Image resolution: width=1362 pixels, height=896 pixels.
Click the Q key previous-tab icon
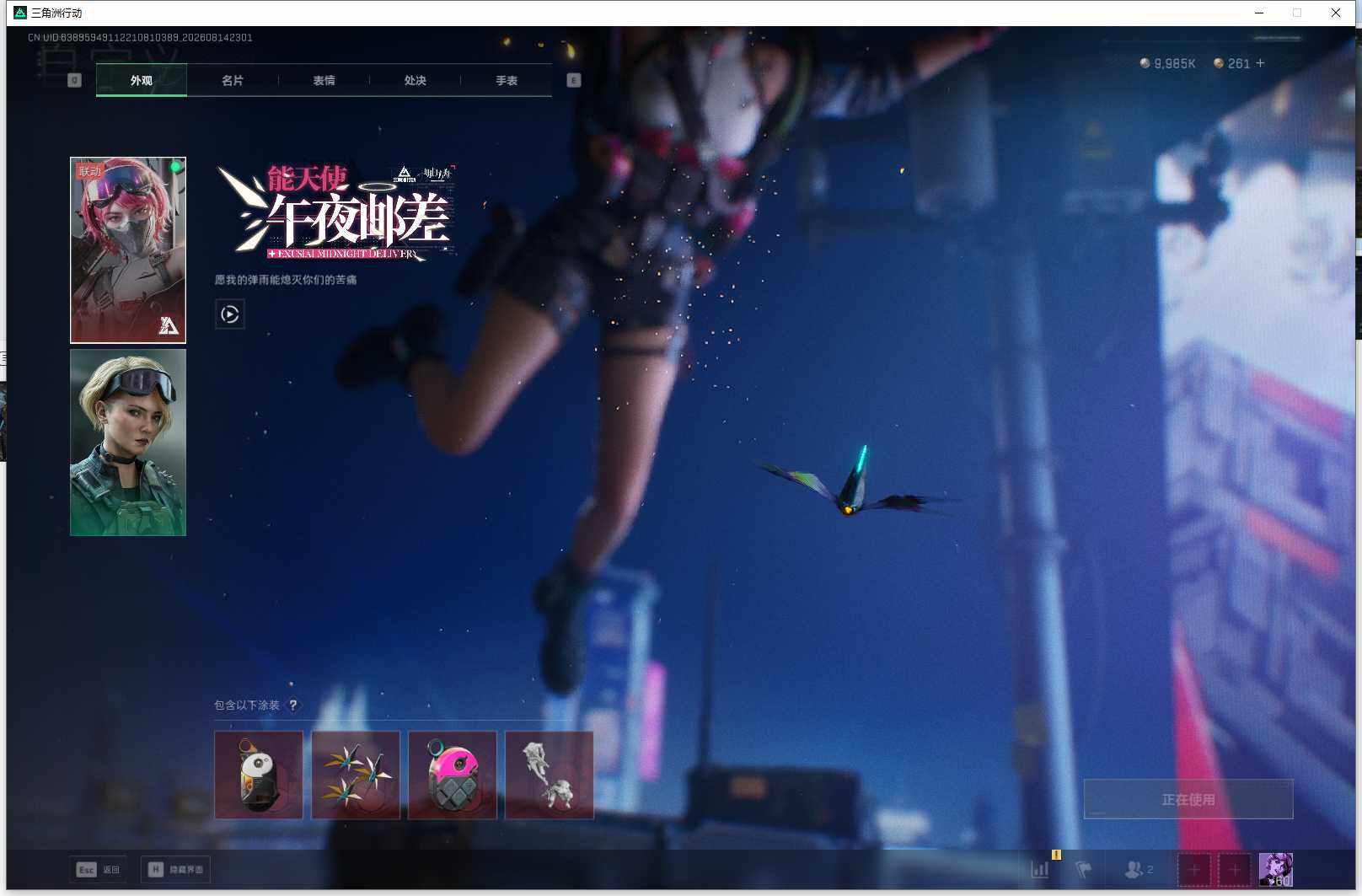pos(74,80)
